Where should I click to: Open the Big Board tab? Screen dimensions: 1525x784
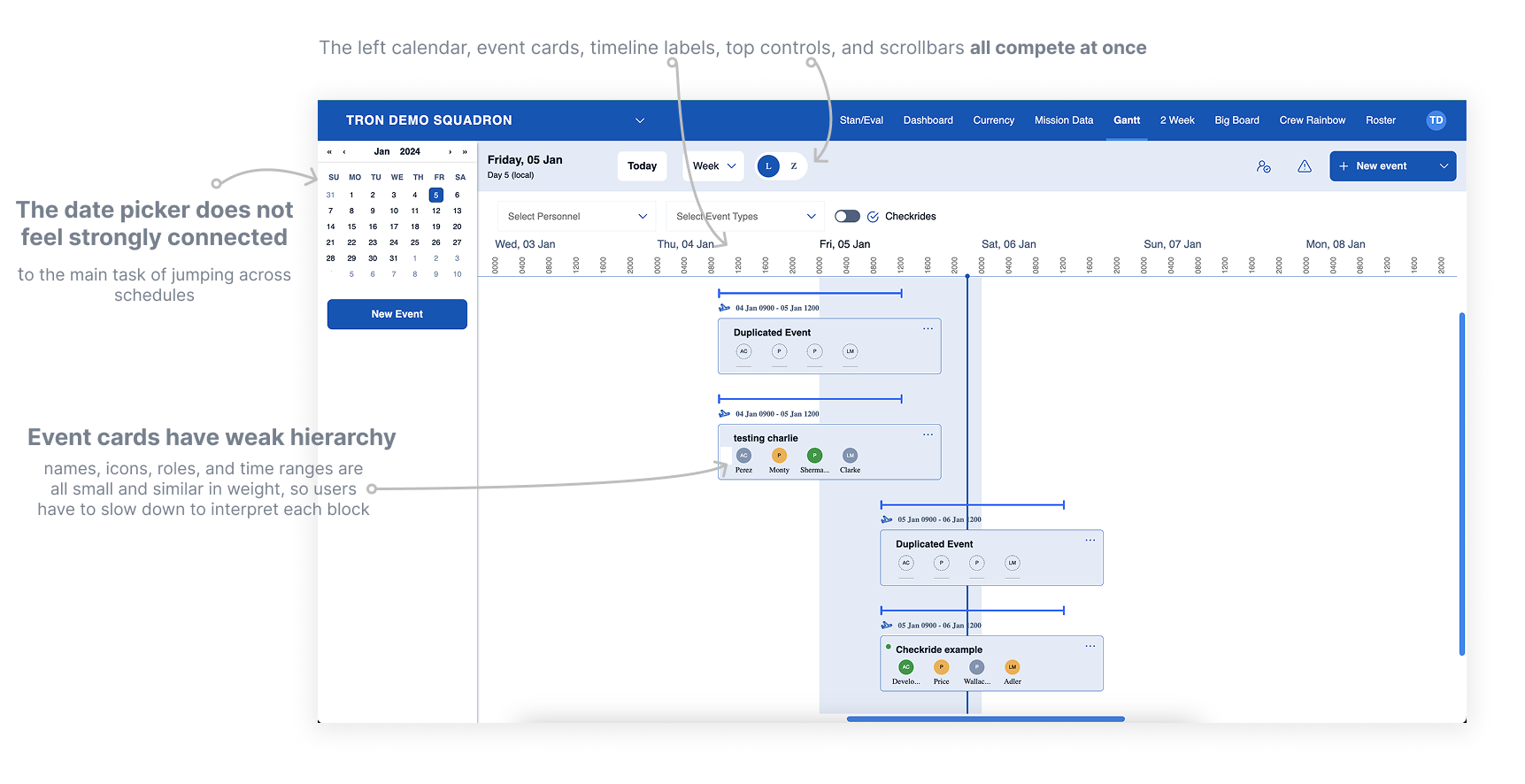[x=1236, y=120]
